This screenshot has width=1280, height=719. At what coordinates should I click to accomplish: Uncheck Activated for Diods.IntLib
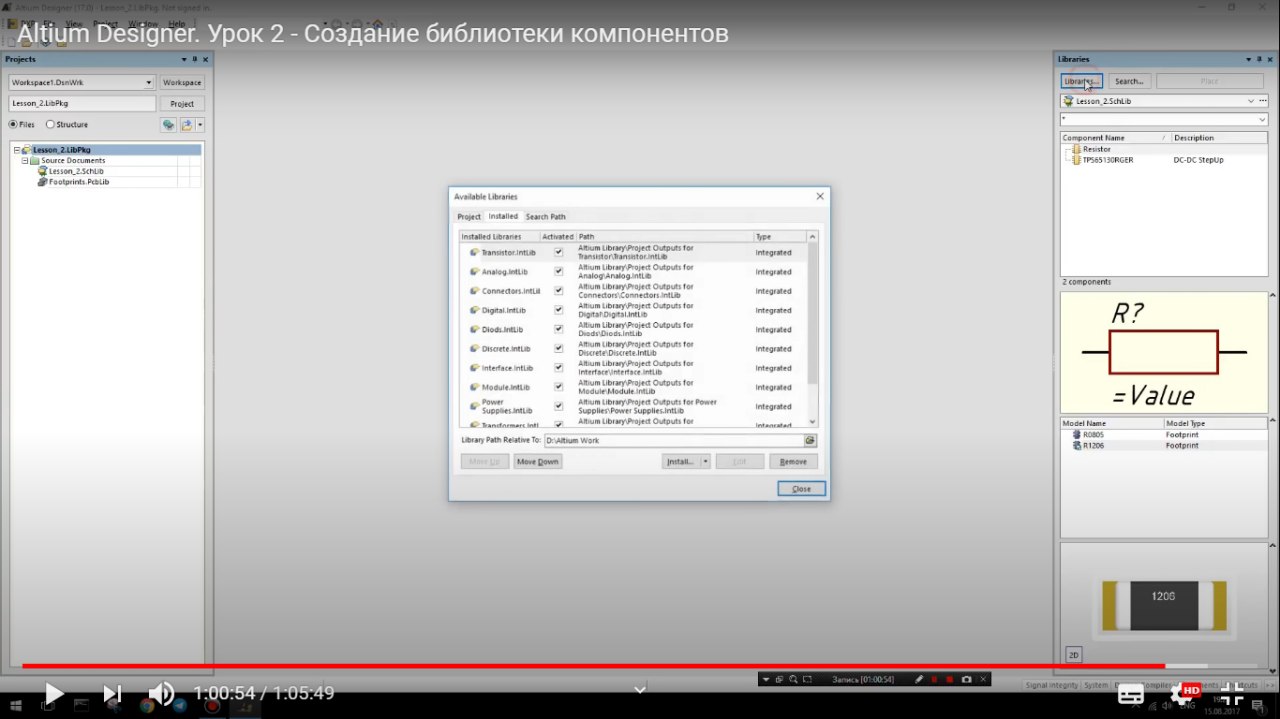(558, 329)
